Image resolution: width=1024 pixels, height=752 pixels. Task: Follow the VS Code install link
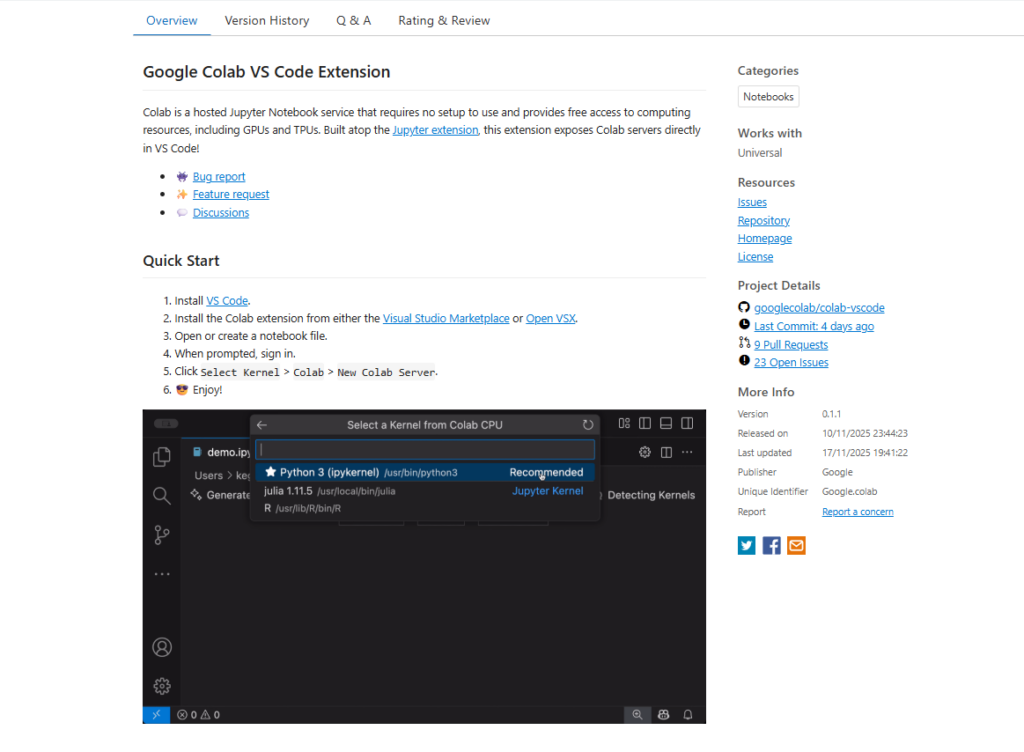(x=227, y=300)
